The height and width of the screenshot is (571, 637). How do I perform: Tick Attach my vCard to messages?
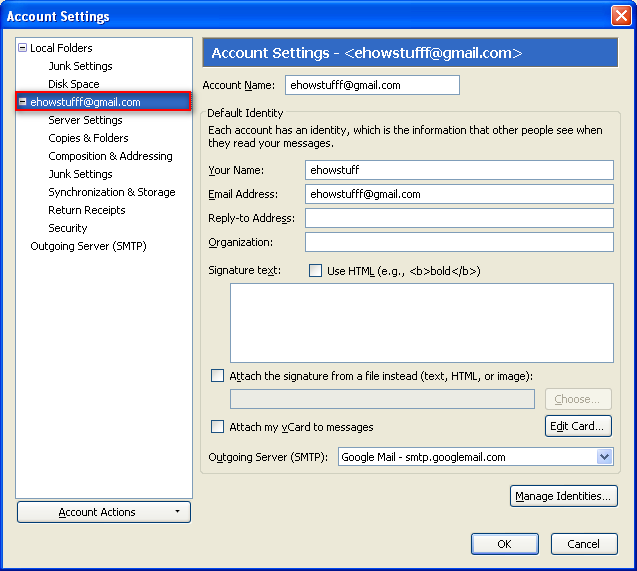(217, 426)
